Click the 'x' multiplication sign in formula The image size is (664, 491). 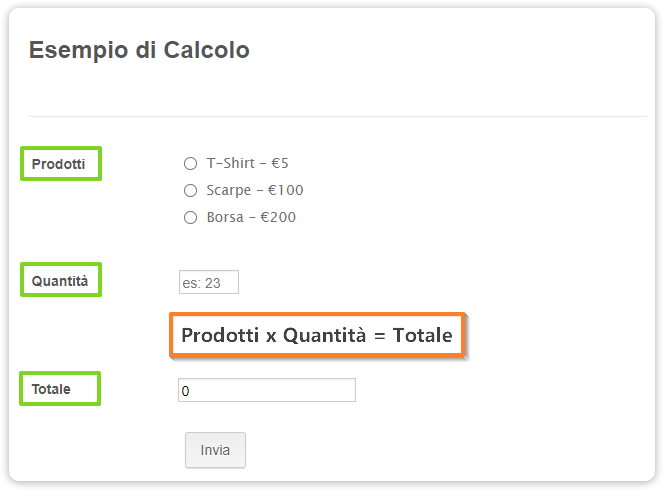(x=271, y=337)
